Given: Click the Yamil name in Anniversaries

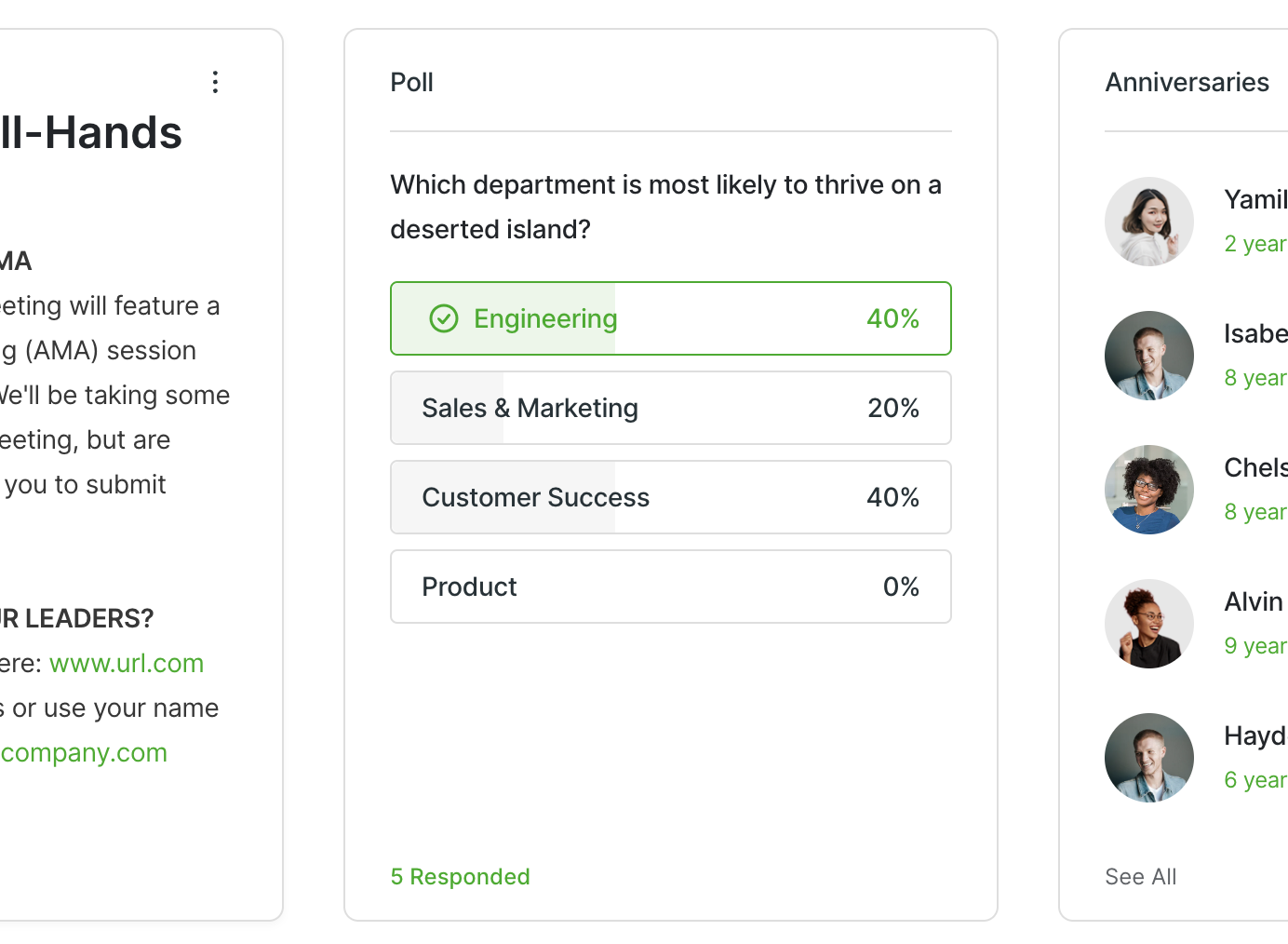Looking at the screenshot, I should point(1255,199).
